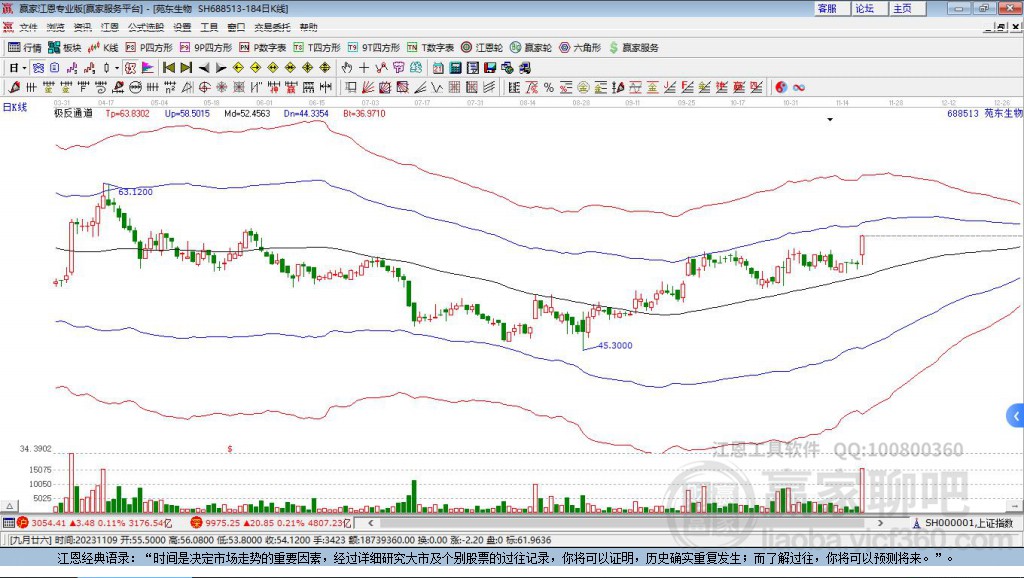Select the hand pan tool
Image resolution: width=1024 pixels, height=578 pixels.
[347, 68]
